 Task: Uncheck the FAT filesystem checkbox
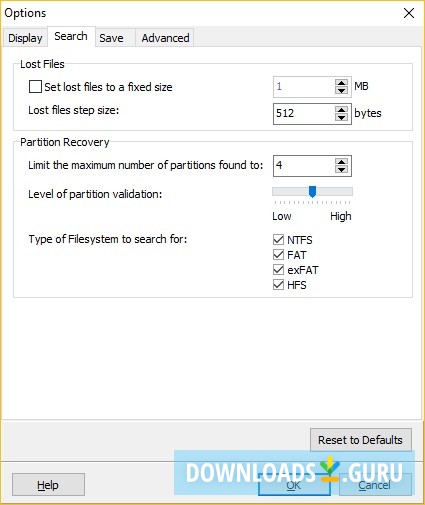pos(278,255)
